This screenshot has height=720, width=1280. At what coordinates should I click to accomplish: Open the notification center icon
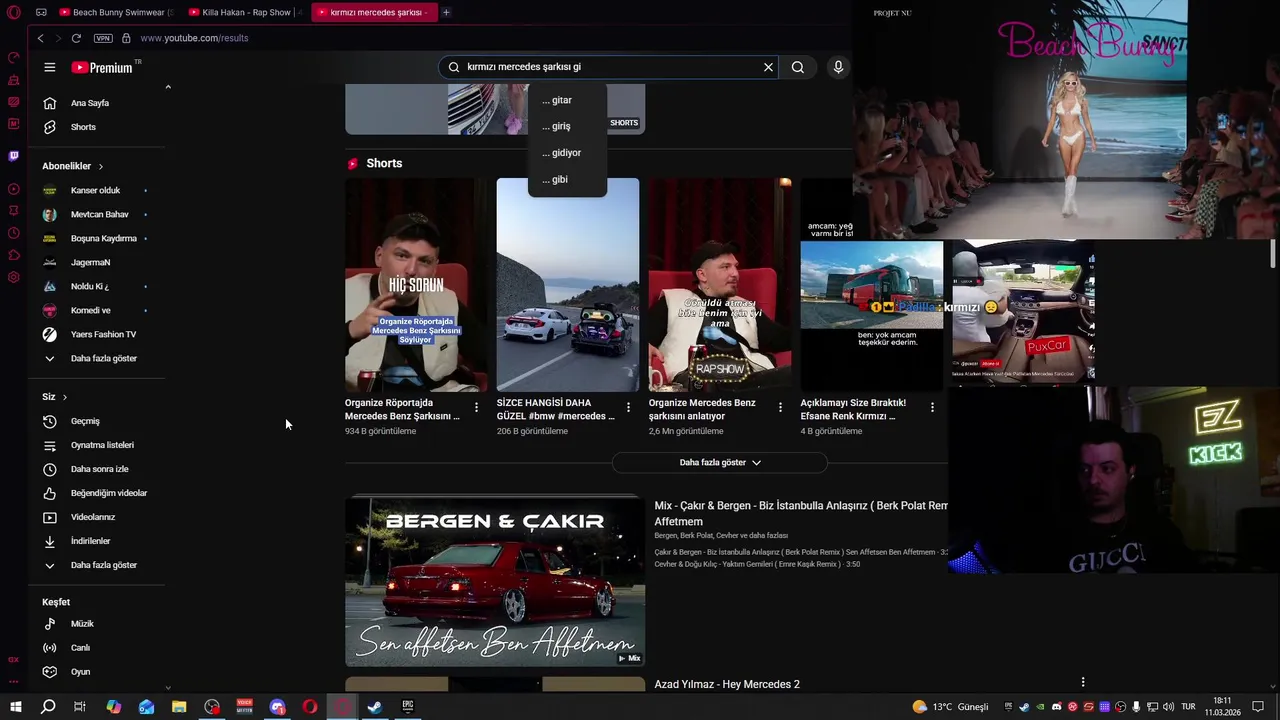coord(1258,707)
